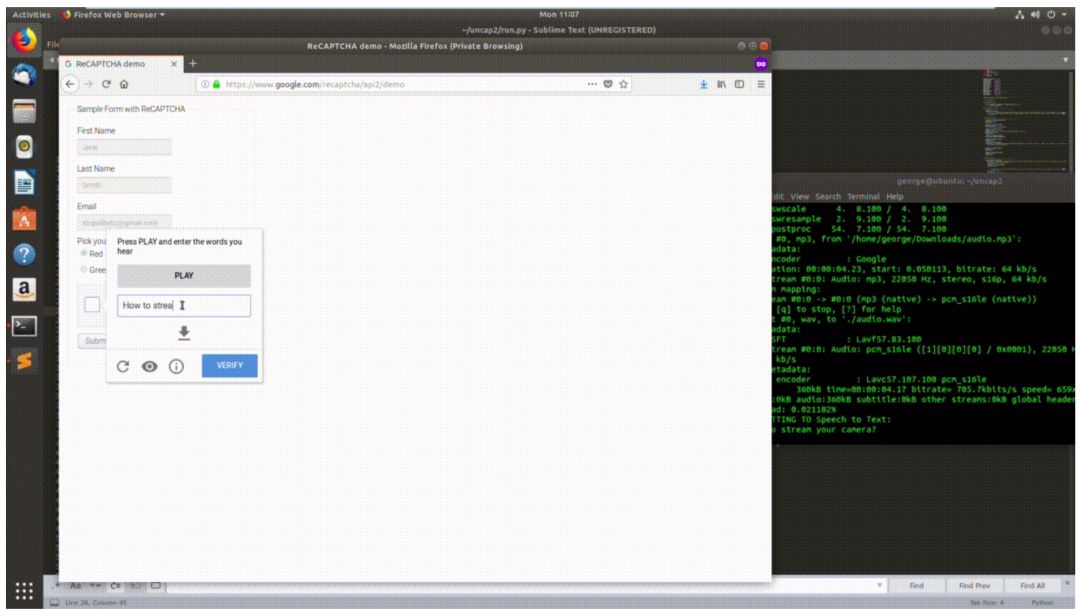Open Terminal from the dock
The width and height of the screenshot is (1080, 616).
click(x=24, y=326)
